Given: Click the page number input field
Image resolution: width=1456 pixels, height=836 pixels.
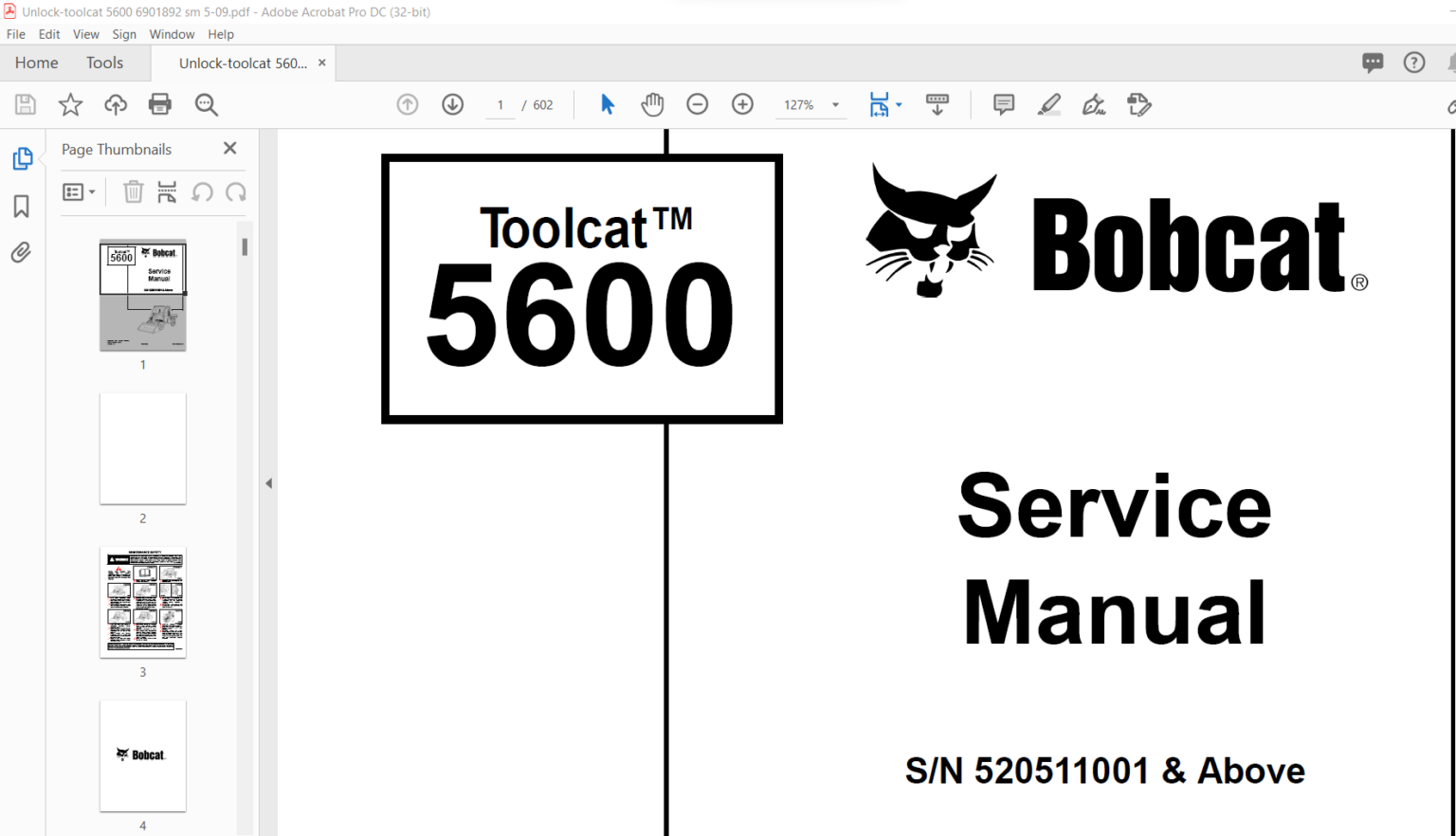Looking at the screenshot, I should pyautogui.click(x=500, y=105).
